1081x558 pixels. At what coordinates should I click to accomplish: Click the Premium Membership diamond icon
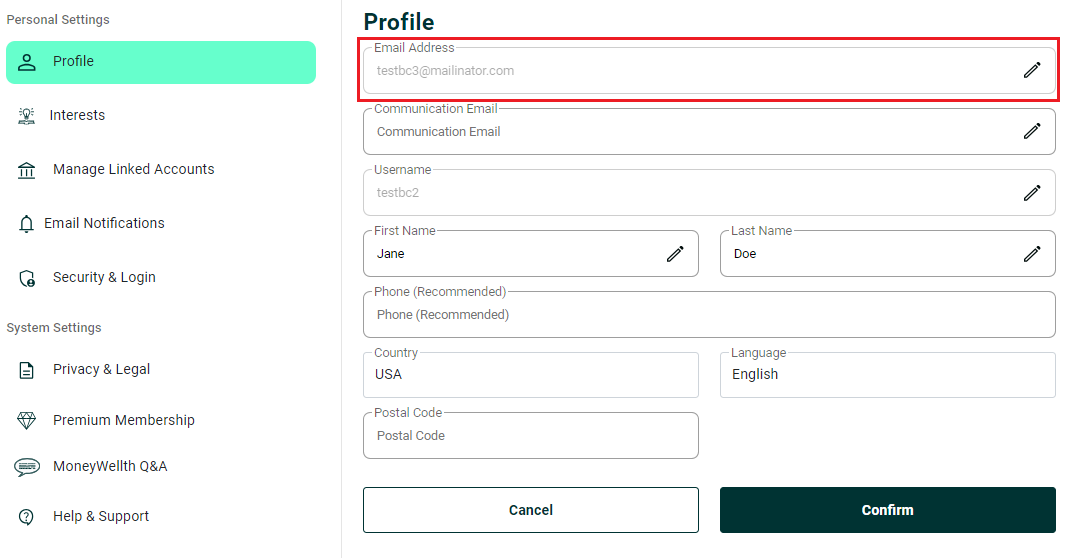[x=27, y=421]
